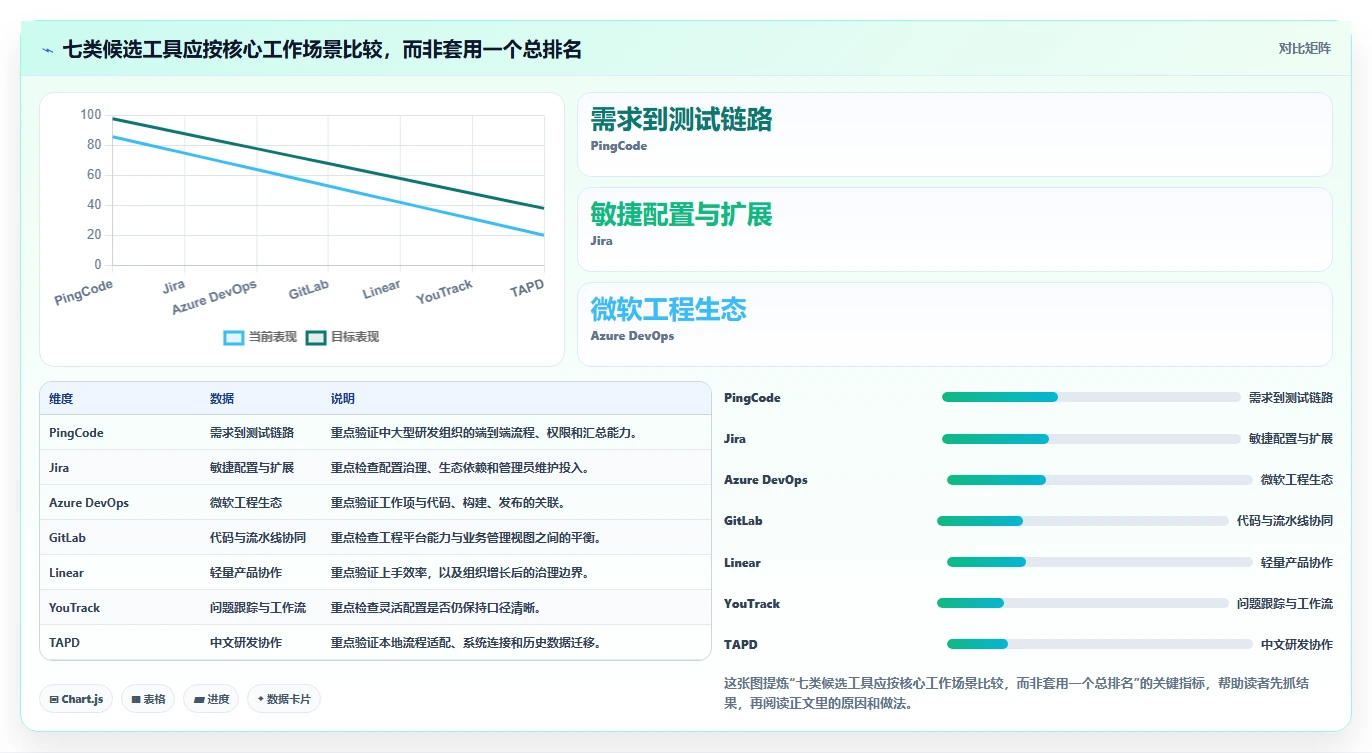Click the Linear progress bar
This screenshot has width=1372, height=753.
point(1100,562)
